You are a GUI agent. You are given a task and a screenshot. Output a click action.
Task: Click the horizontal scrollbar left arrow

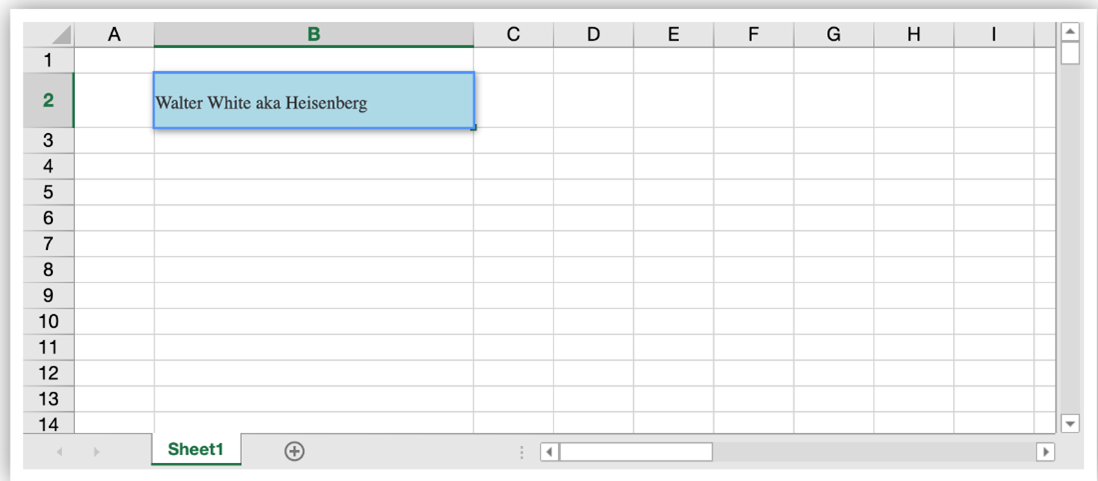point(549,452)
